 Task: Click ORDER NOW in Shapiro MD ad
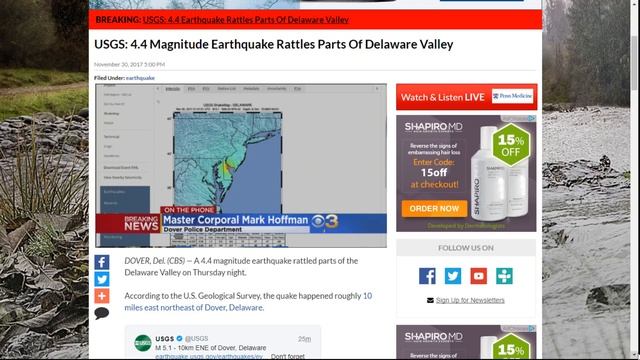point(434,209)
